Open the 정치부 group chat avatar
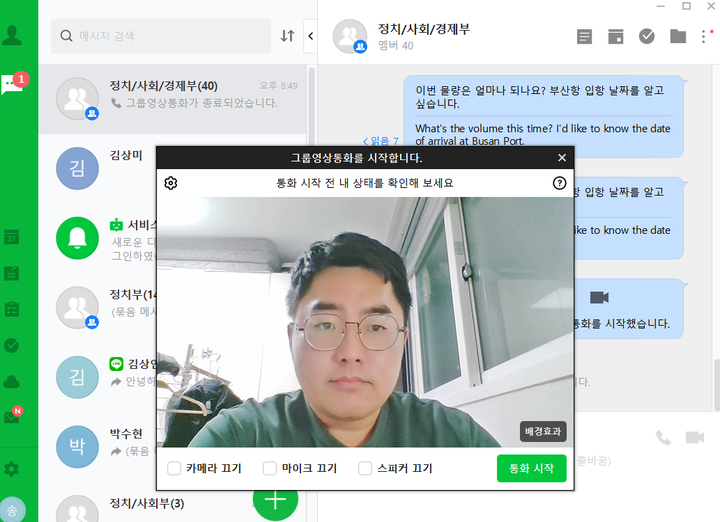 (77, 308)
